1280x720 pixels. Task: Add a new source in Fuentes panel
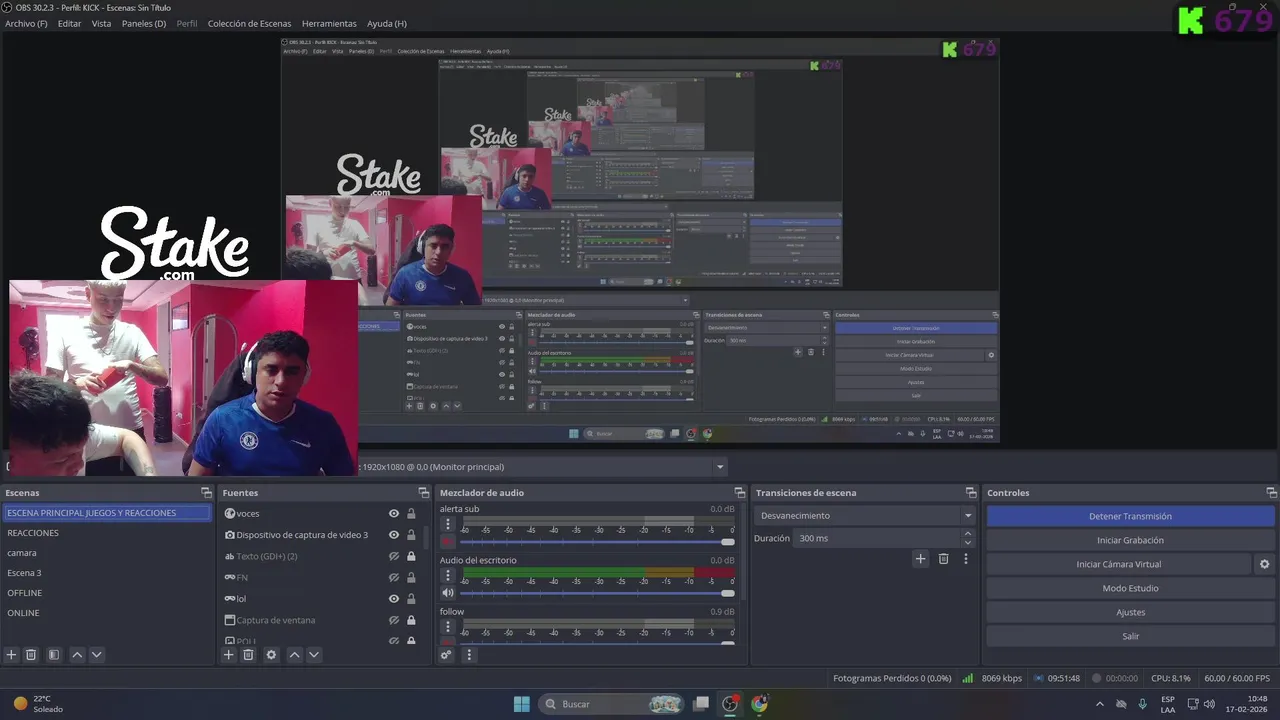228,655
